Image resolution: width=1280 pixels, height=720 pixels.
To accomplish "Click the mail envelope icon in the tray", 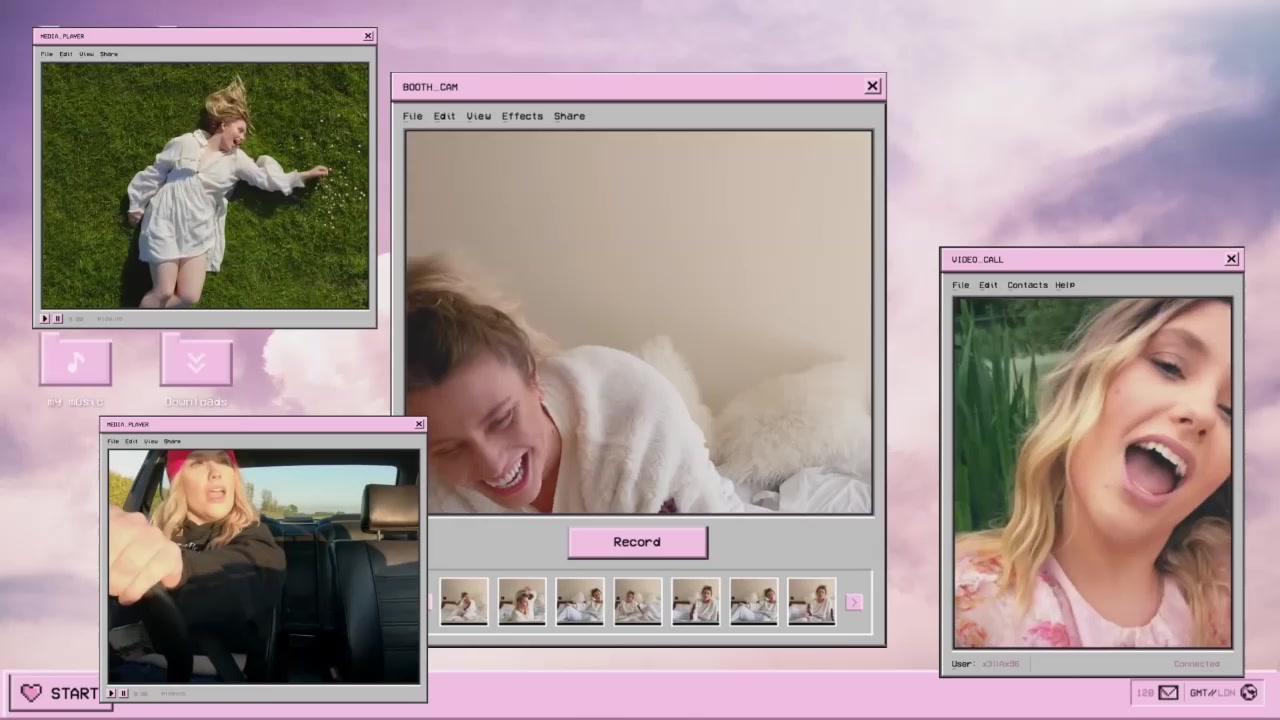I will click(1168, 692).
